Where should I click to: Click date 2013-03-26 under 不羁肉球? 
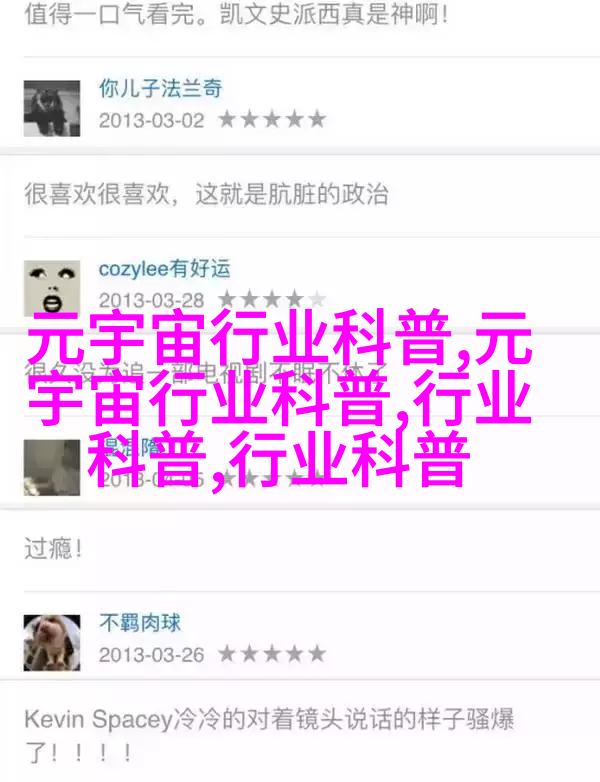pyautogui.click(x=152, y=655)
